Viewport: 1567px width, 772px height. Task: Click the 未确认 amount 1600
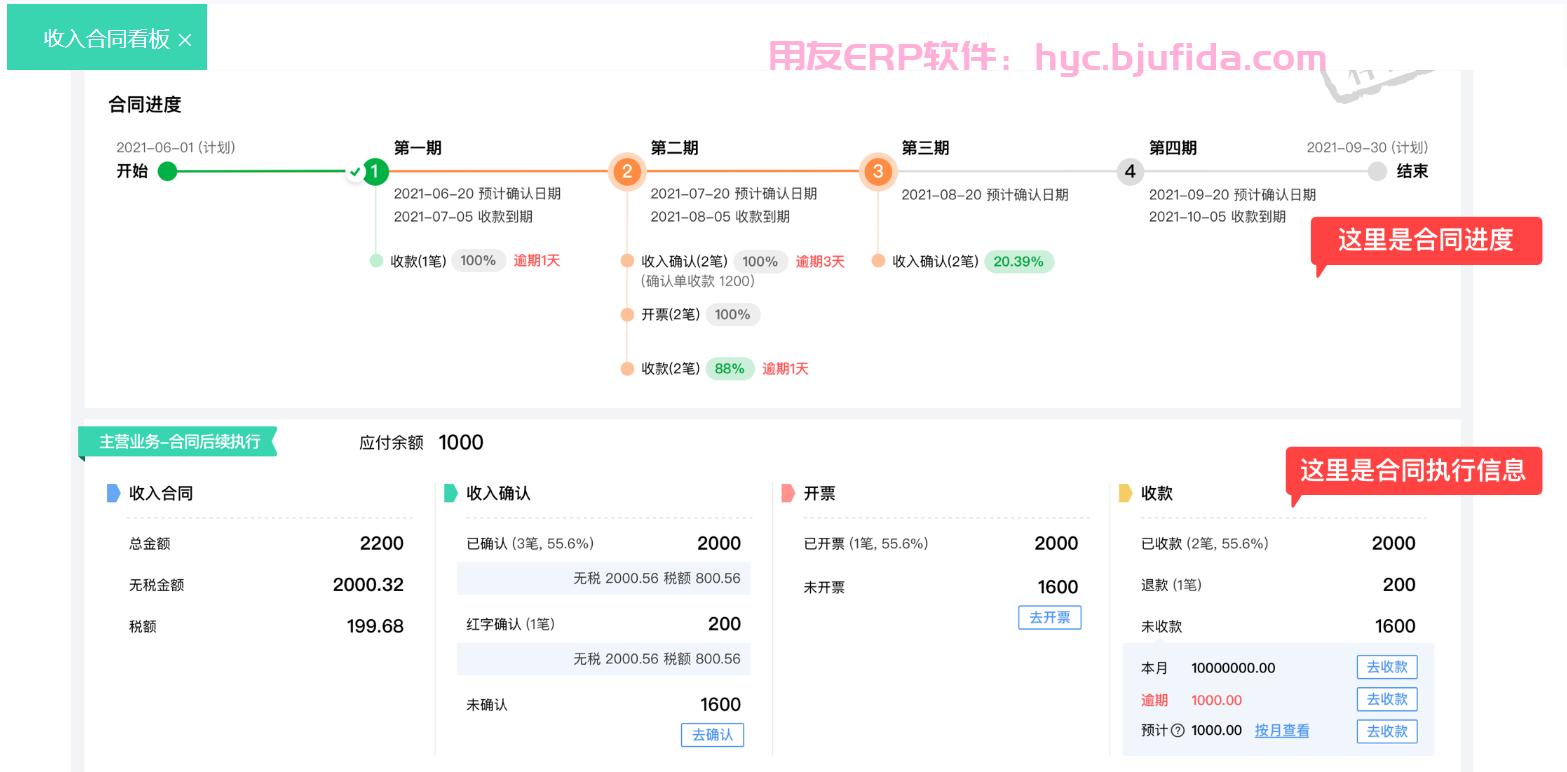click(720, 705)
